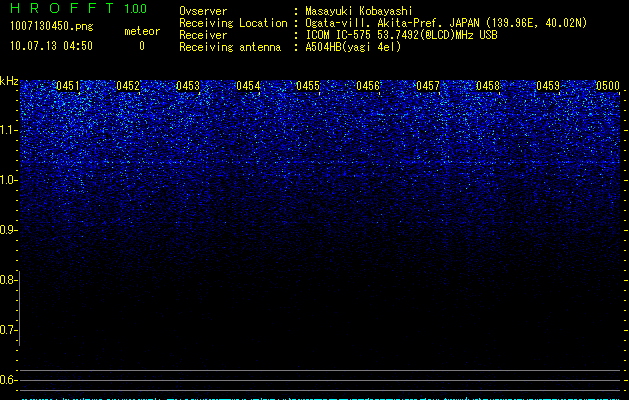
Task: Click the meteor count 0
Action: pos(142,46)
